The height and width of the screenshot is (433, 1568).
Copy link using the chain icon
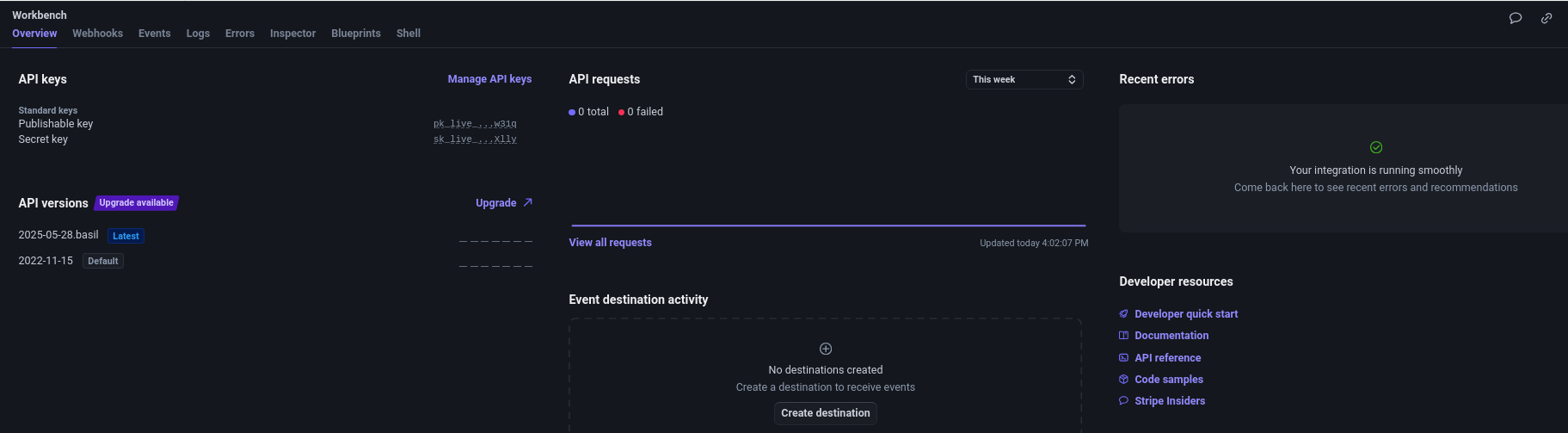(1546, 18)
